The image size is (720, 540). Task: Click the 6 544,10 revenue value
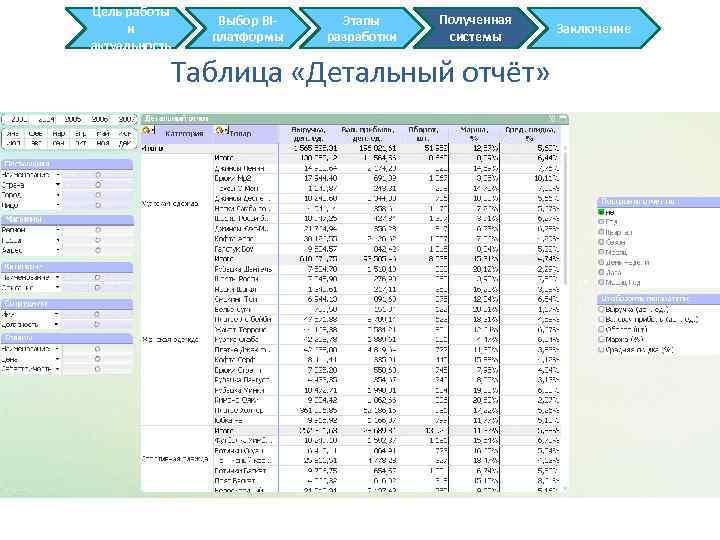point(321,299)
